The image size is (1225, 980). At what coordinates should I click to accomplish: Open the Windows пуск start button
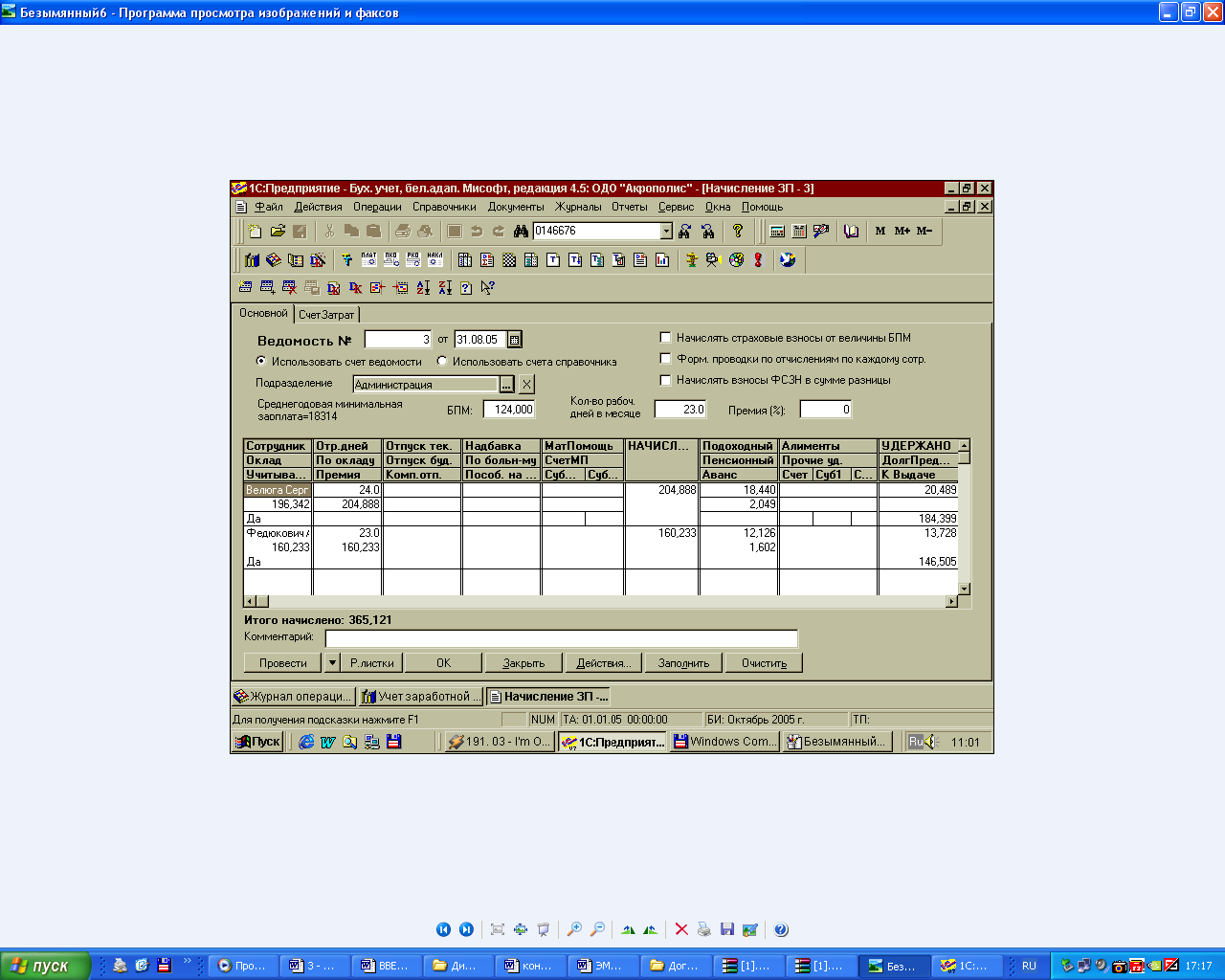coord(46,966)
